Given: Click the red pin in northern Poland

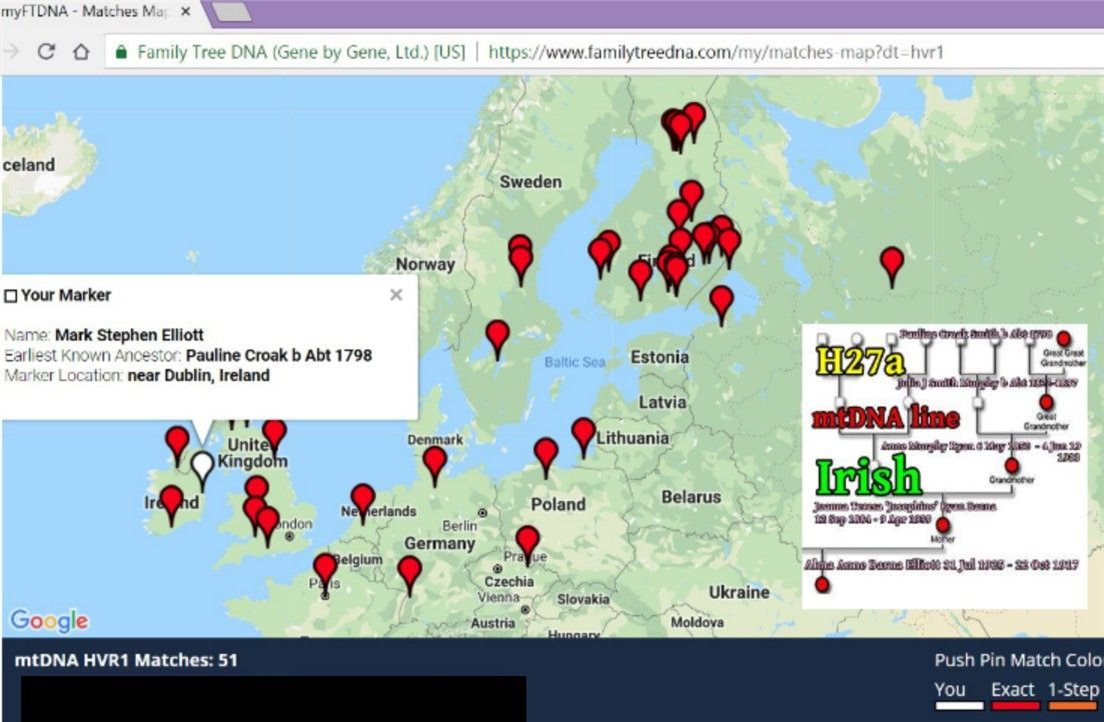Looking at the screenshot, I should click(x=546, y=452).
